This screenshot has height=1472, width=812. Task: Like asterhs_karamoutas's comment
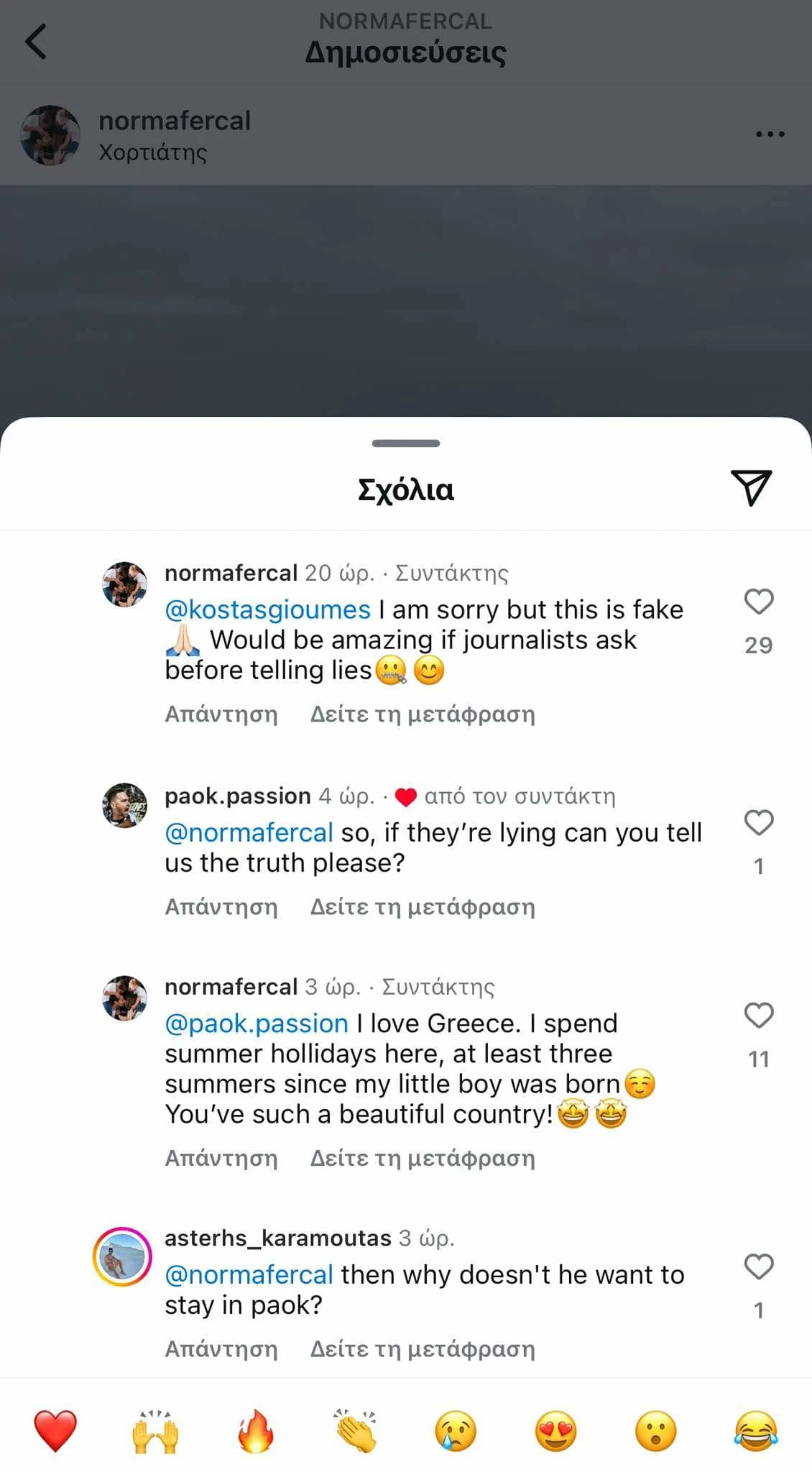point(759,1266)
